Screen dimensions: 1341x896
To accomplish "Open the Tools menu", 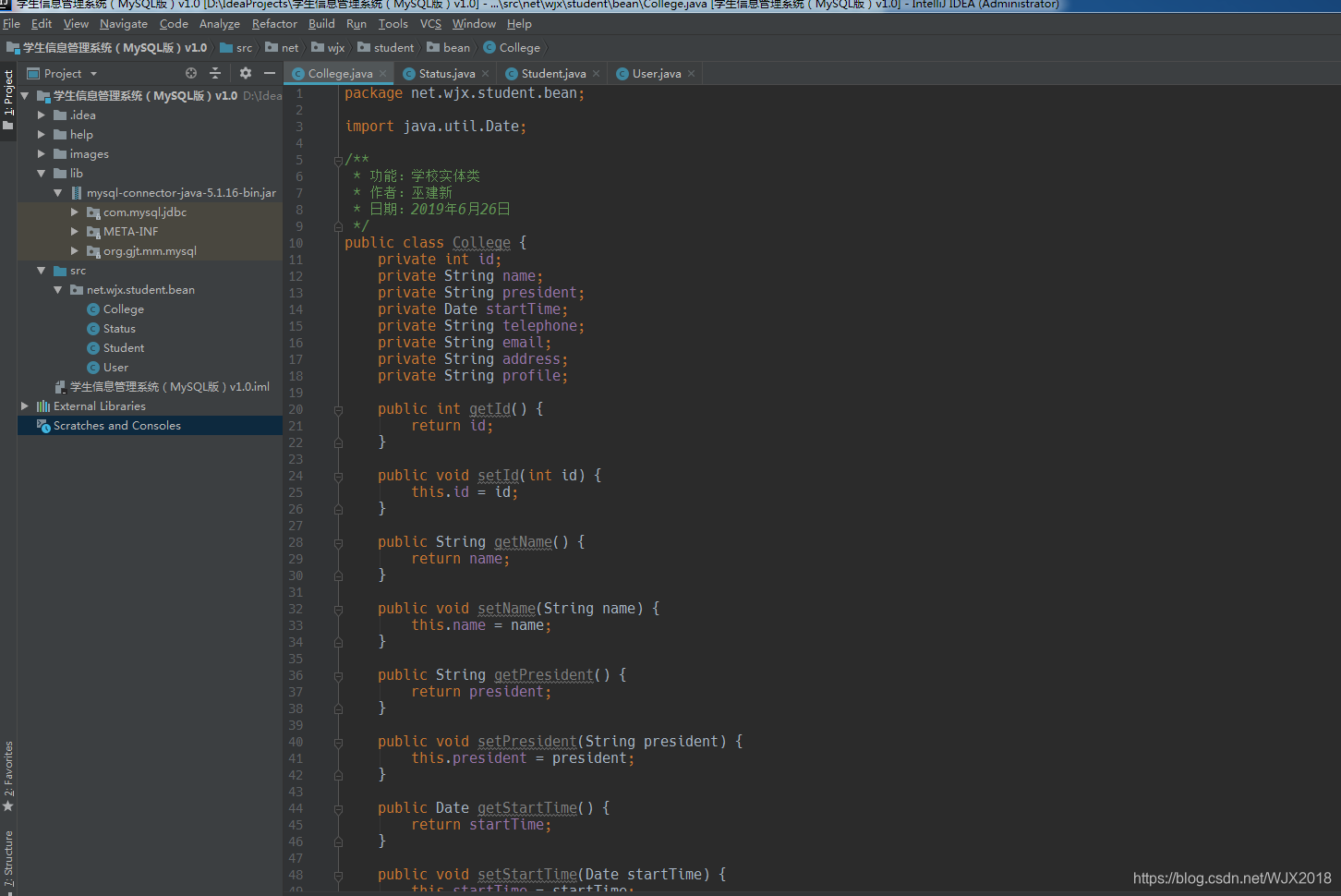I will (x=393, y=24).
